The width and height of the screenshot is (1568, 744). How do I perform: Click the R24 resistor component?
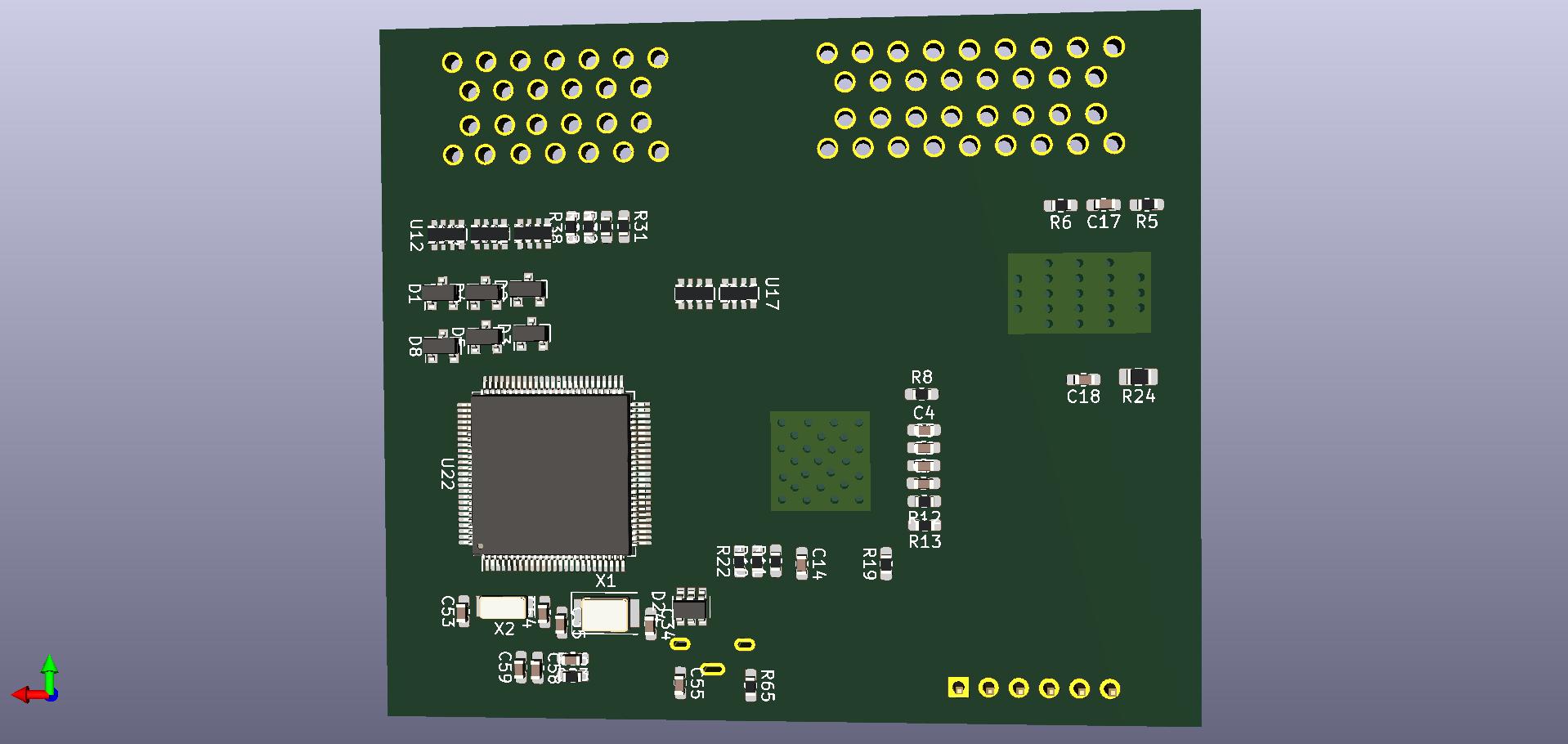[x=1138, y=377]
